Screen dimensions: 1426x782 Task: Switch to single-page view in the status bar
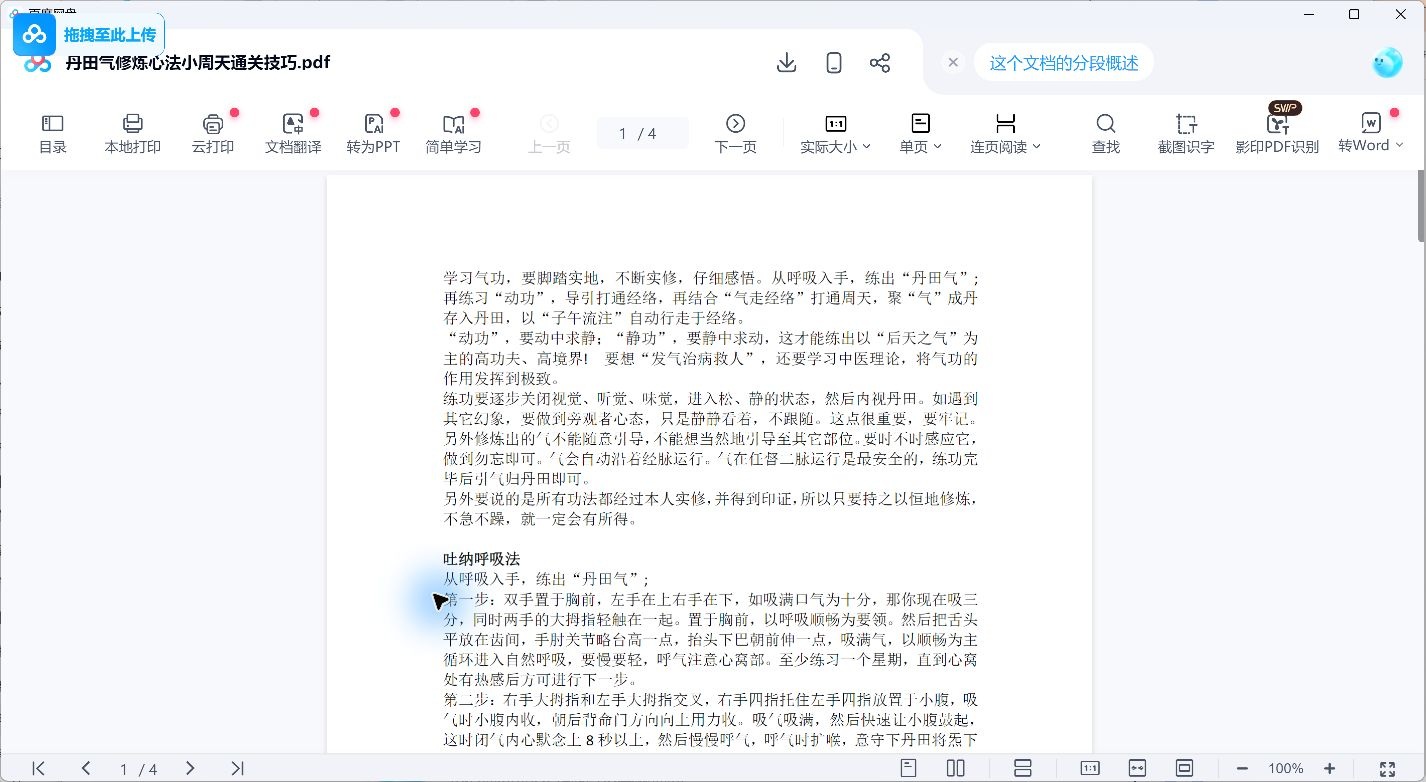[x=909, y=768]
